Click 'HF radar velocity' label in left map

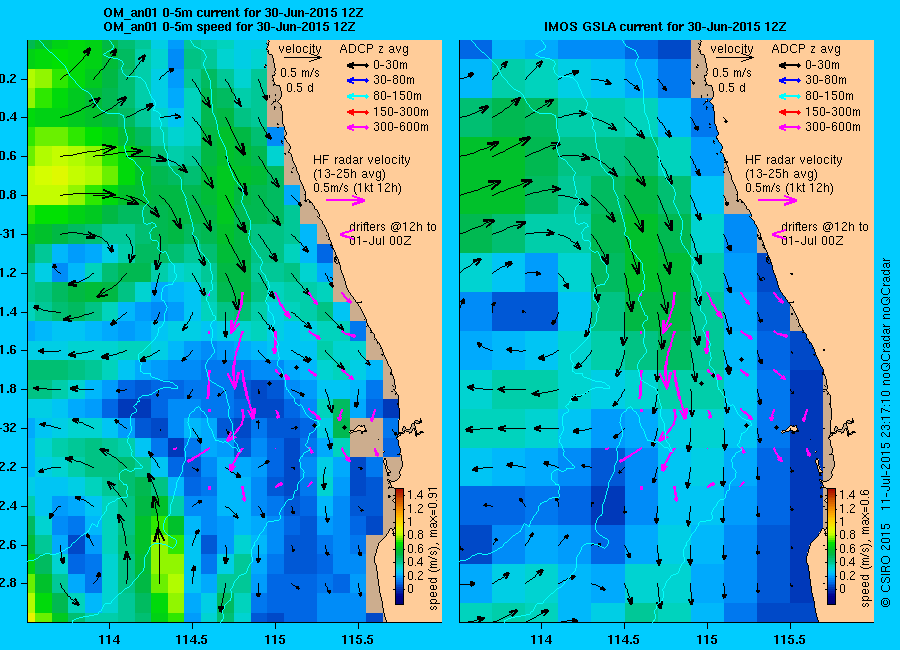[362, 160]
